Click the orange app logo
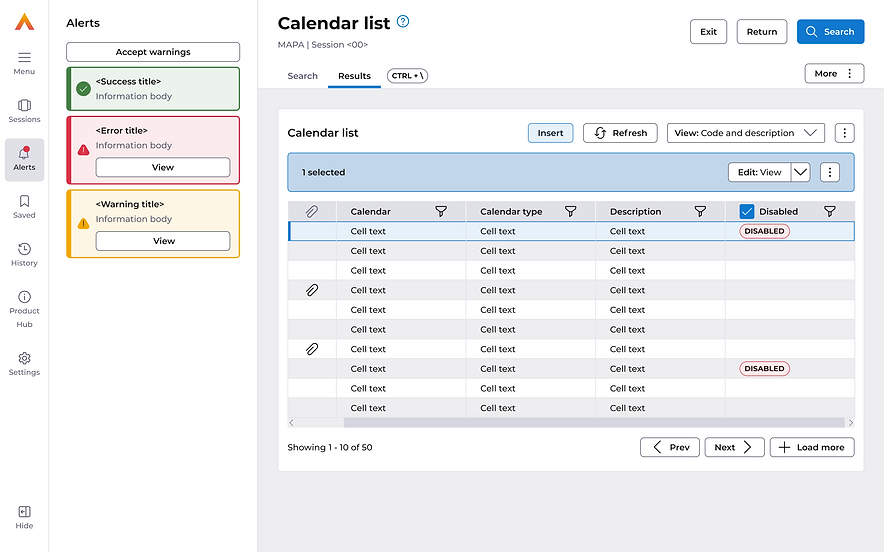Viewport: 884px width, 552px height. pos(24,22)
